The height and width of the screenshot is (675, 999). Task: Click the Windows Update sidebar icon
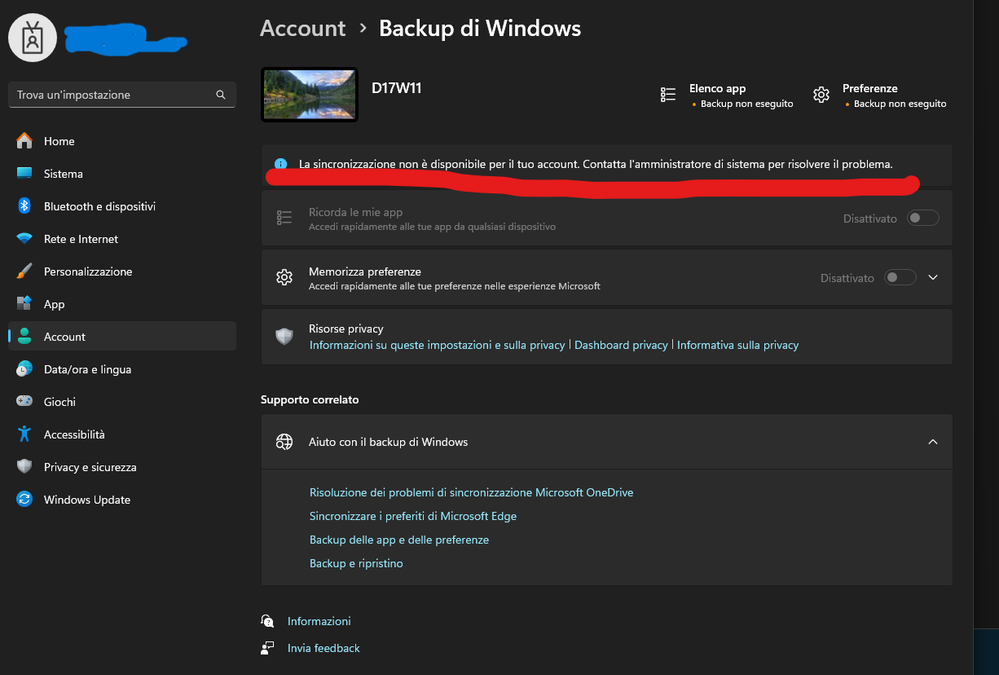click(x=25, y=500)
